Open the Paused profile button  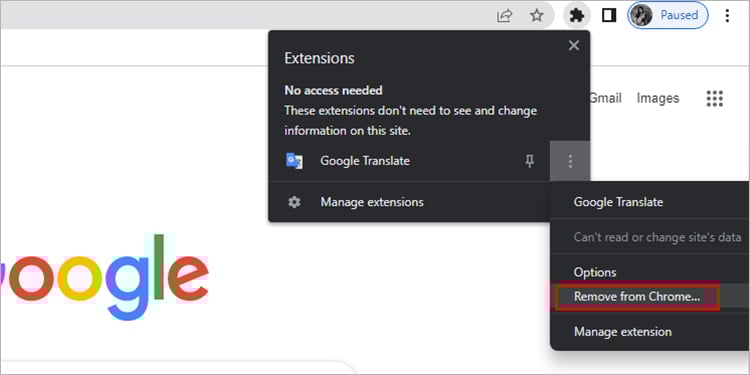coord(668,16)
